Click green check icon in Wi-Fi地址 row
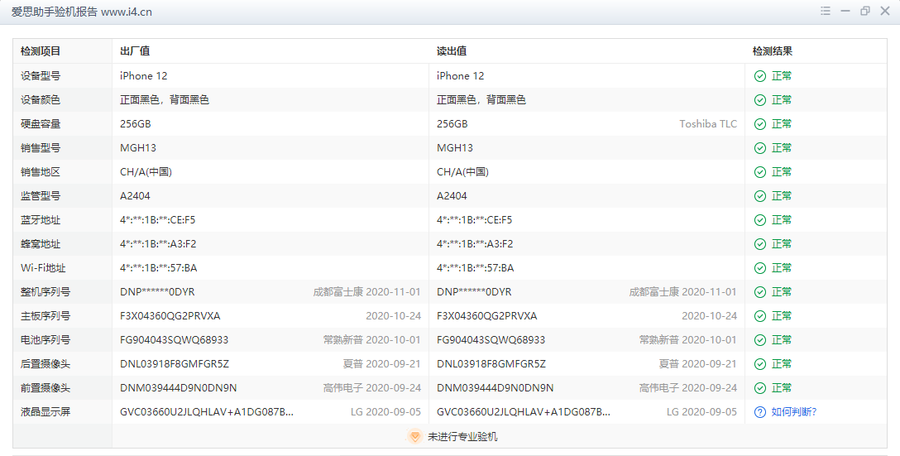The image size is (900, 456). [760, 268]
